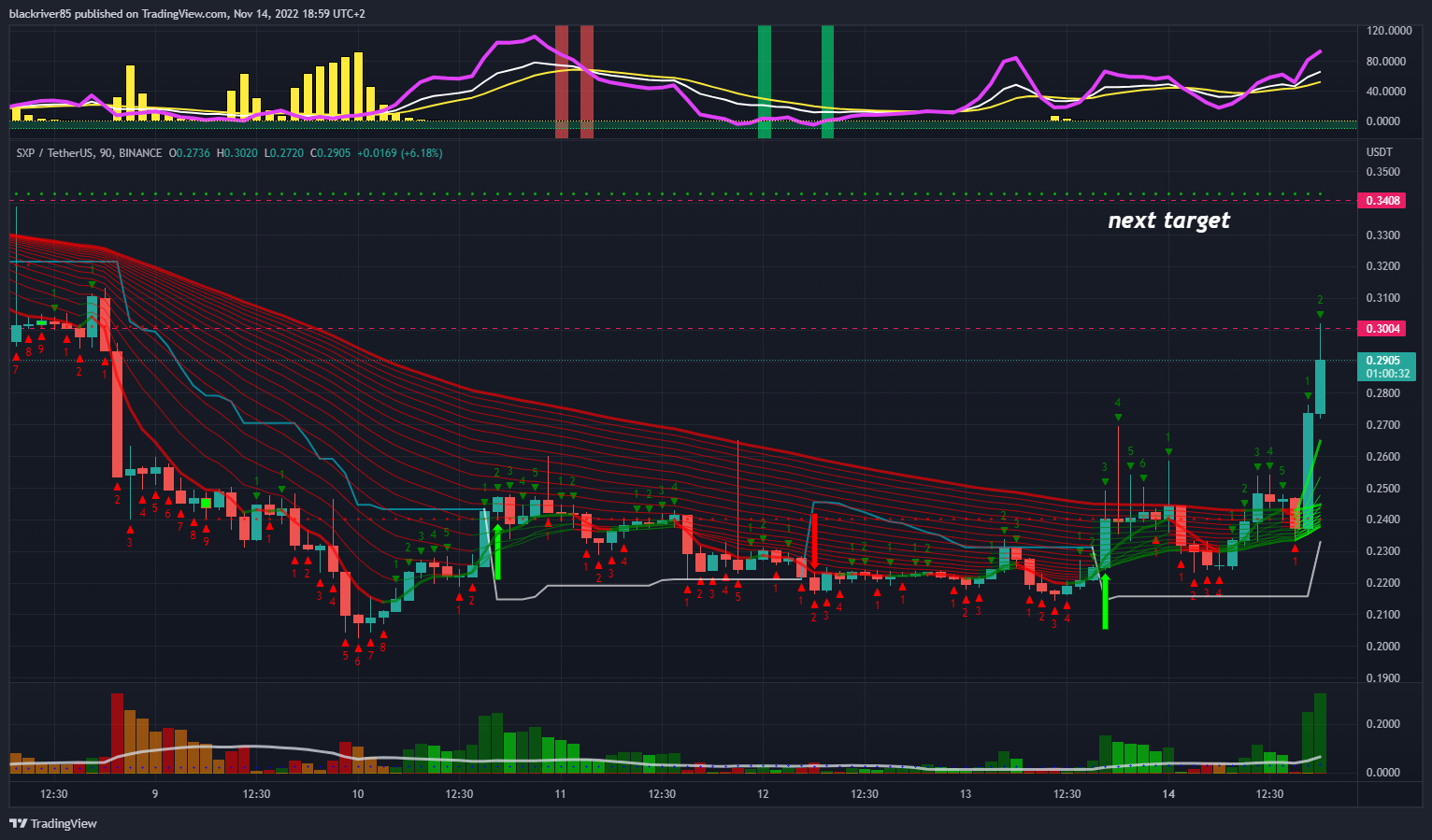Click the +0.0169 (+6.18%) change value
Screen dimensions: 1432x840
pyautogui.click(x=400, y=153)
